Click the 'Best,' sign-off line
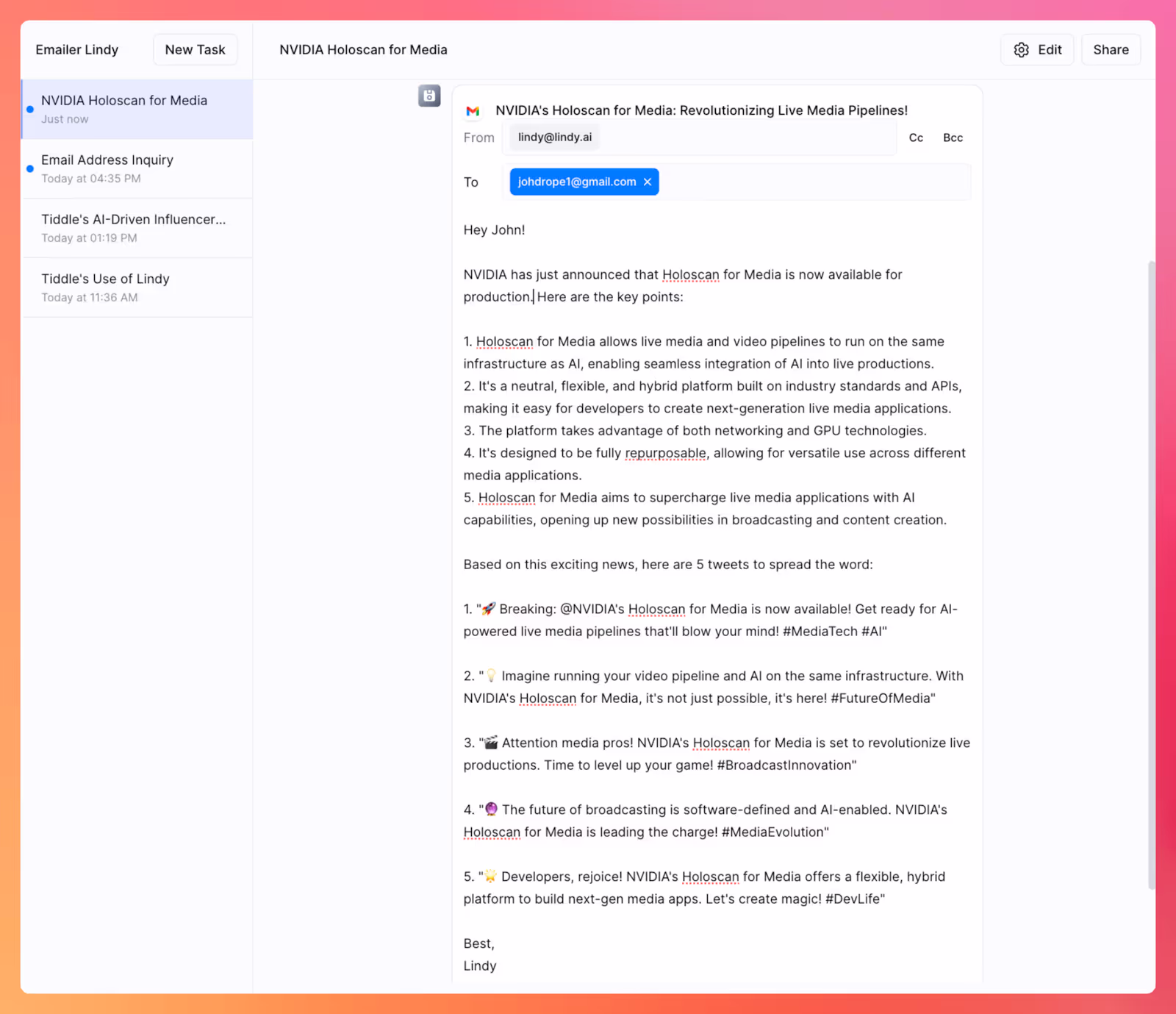 pos(479,943)
